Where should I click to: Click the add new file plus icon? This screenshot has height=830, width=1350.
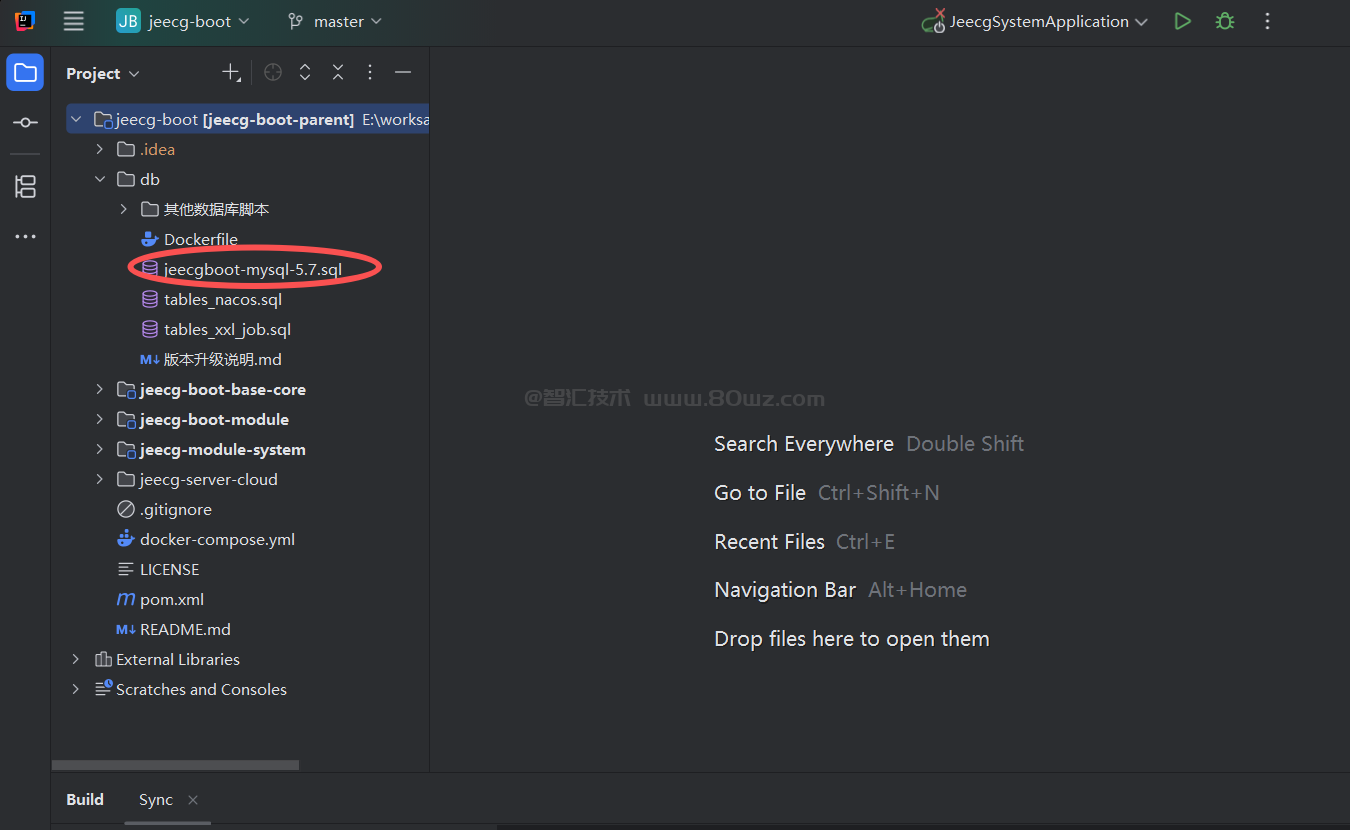[231, 73]
